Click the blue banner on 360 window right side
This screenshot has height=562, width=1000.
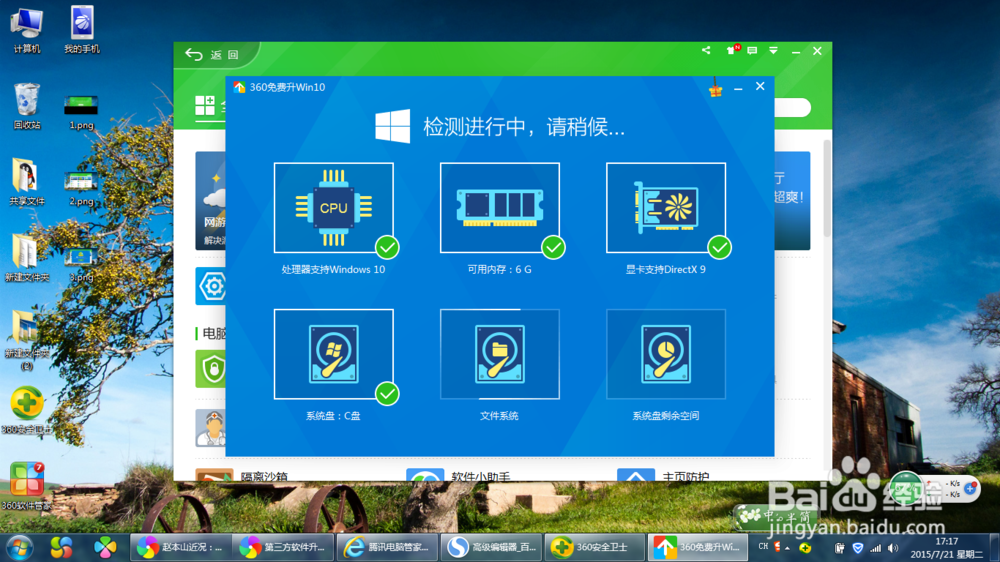(x=792, y=200)
